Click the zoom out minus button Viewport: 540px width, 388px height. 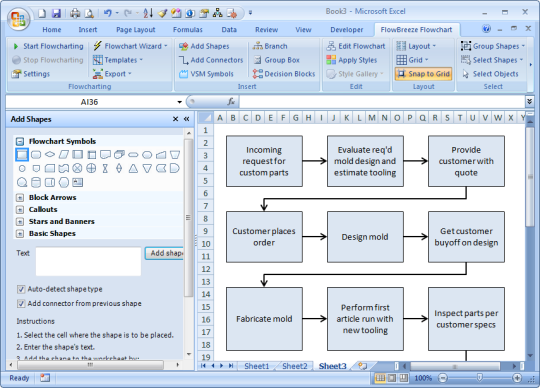point(443,378)
